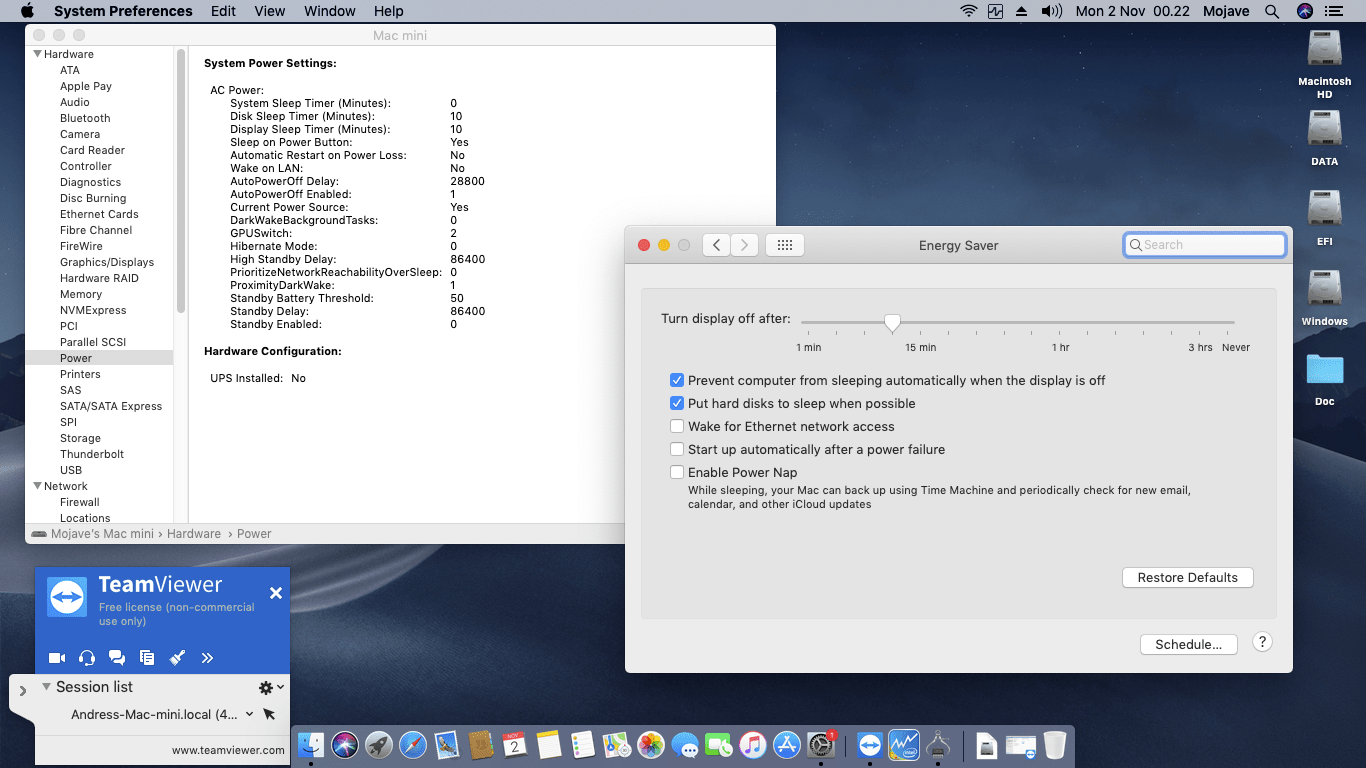The width and height of the screenshot is (1366, 768).
Task: Start video in TeamViewer panel
Action: point(57,658)
